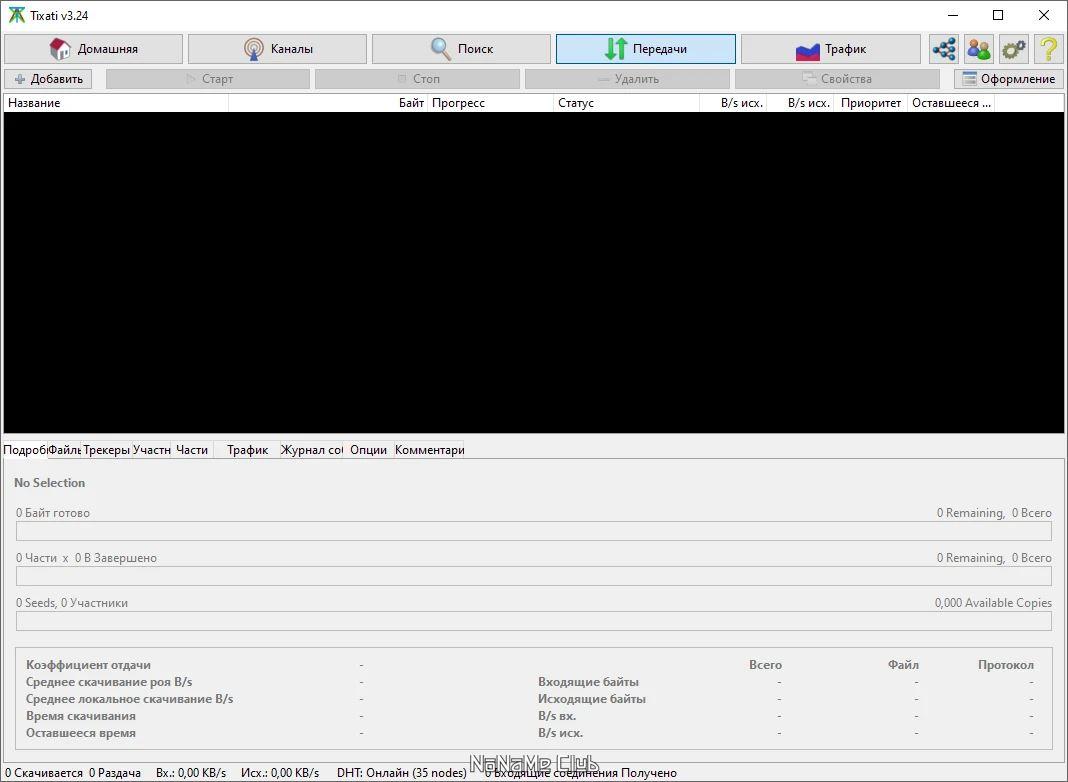Image resolution: width=1068 pixels, height=782 pixels.
Task: Open the Оформление layout menu
Action: click(1008, 79)
